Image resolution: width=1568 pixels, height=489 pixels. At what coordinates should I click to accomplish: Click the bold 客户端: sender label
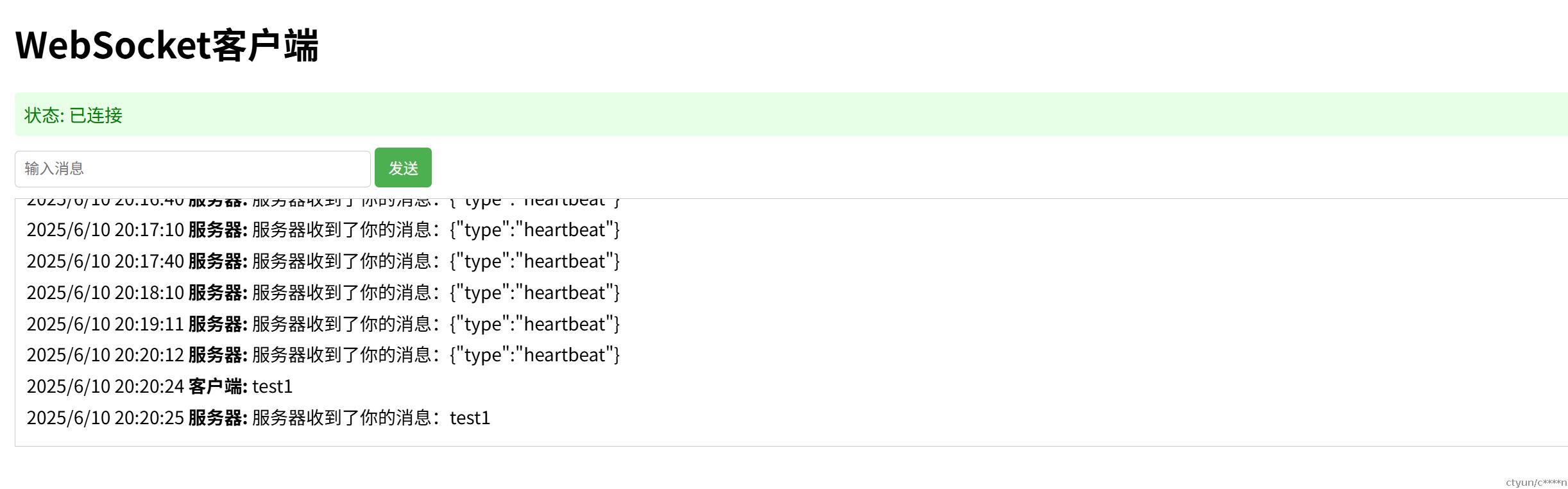pos(217,386)
